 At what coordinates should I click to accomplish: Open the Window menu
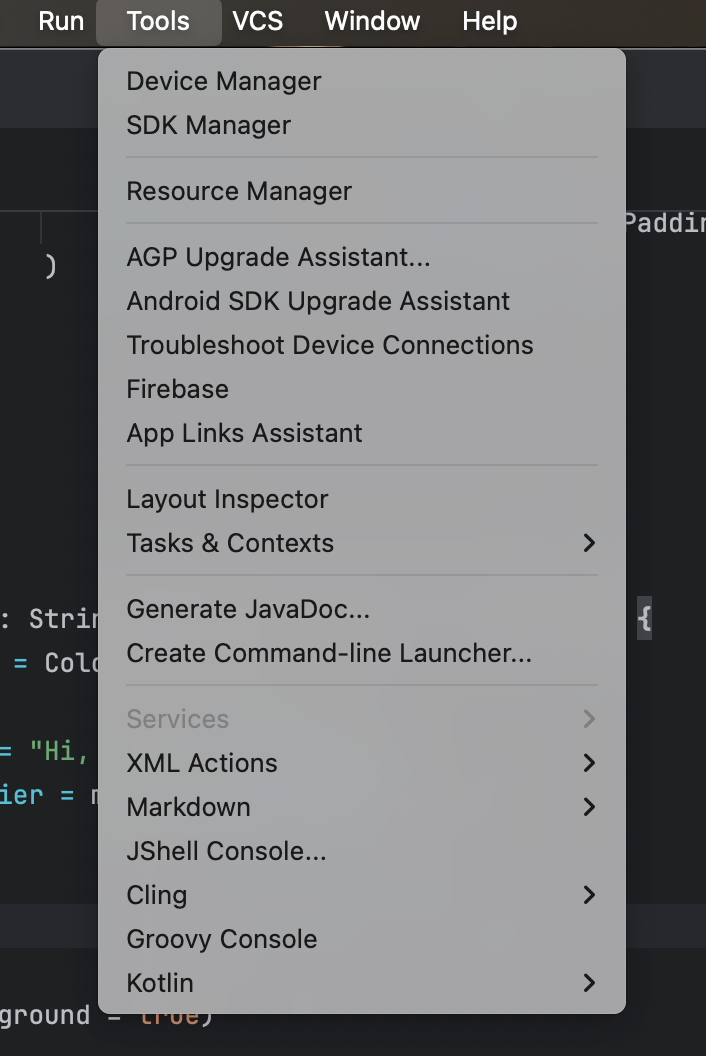372,21
